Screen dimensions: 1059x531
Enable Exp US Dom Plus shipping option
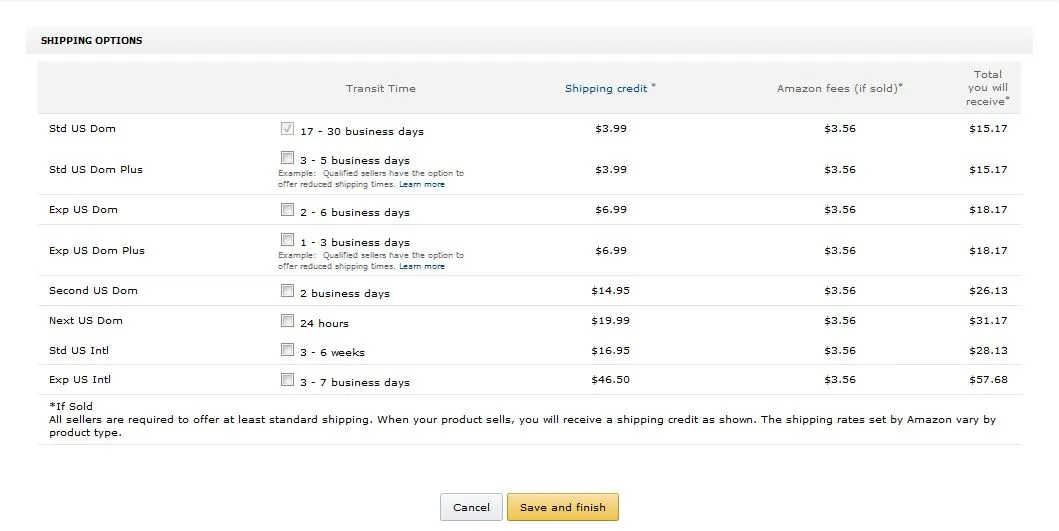click(x=287, y=241)
